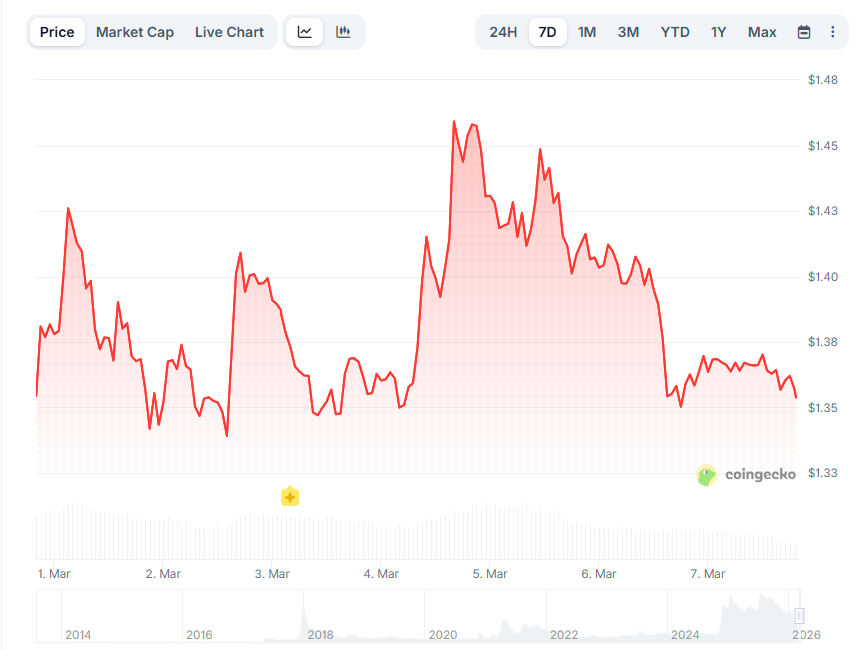Click the yellow star marker below the chart

(x=290, y=496)
